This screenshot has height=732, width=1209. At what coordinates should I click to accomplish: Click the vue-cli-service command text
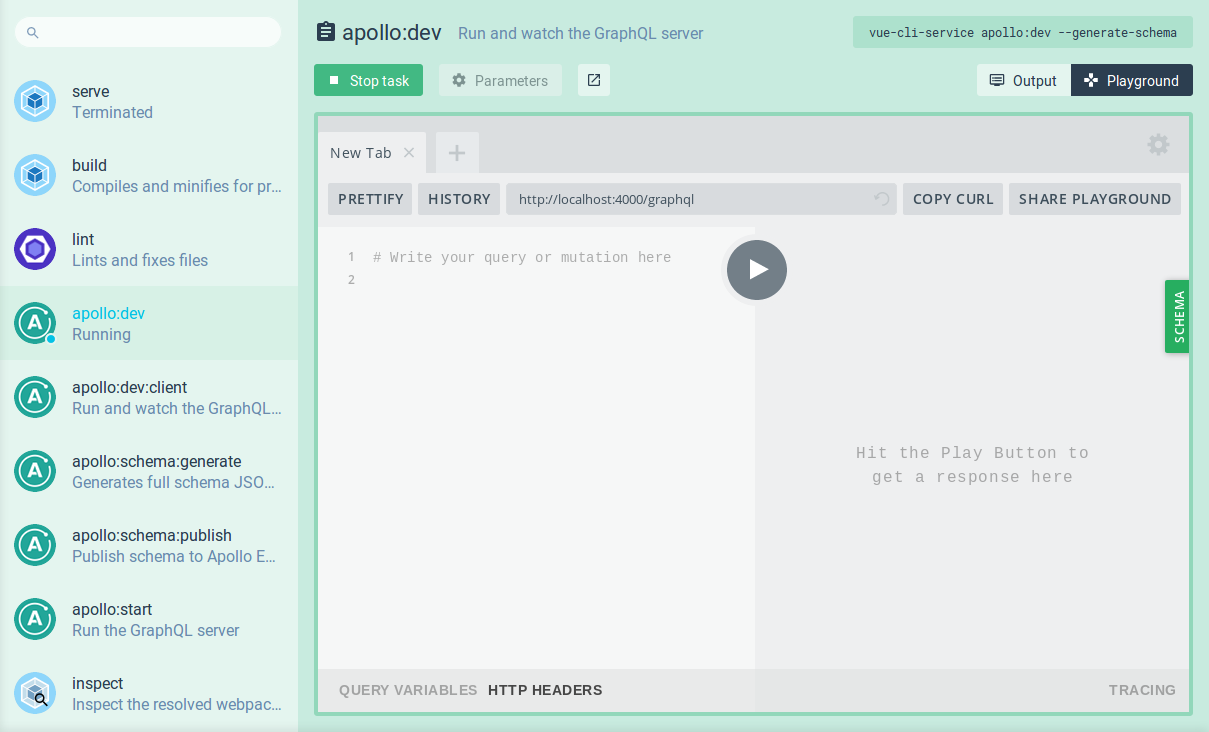tap(1023, 32)
